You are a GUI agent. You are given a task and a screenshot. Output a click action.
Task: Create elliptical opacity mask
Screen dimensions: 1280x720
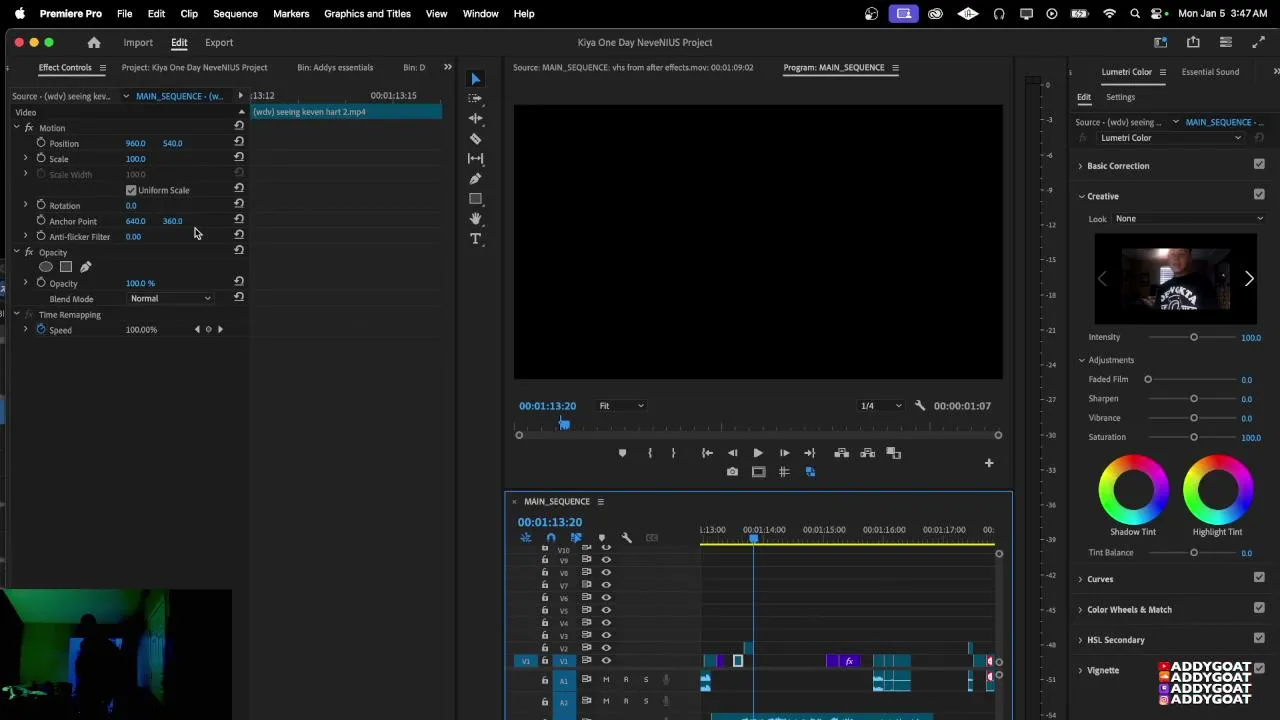[x=46, y=267]
